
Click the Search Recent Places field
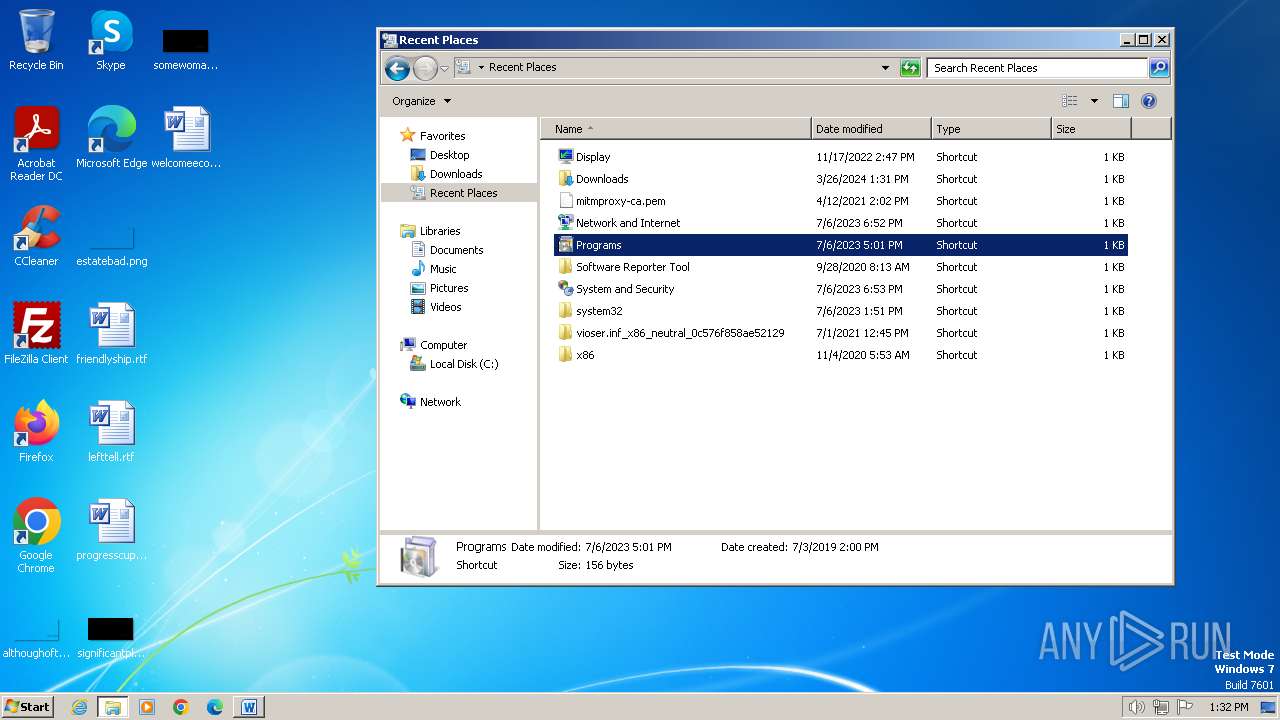pyautogui.click(x=1037, y=68)
